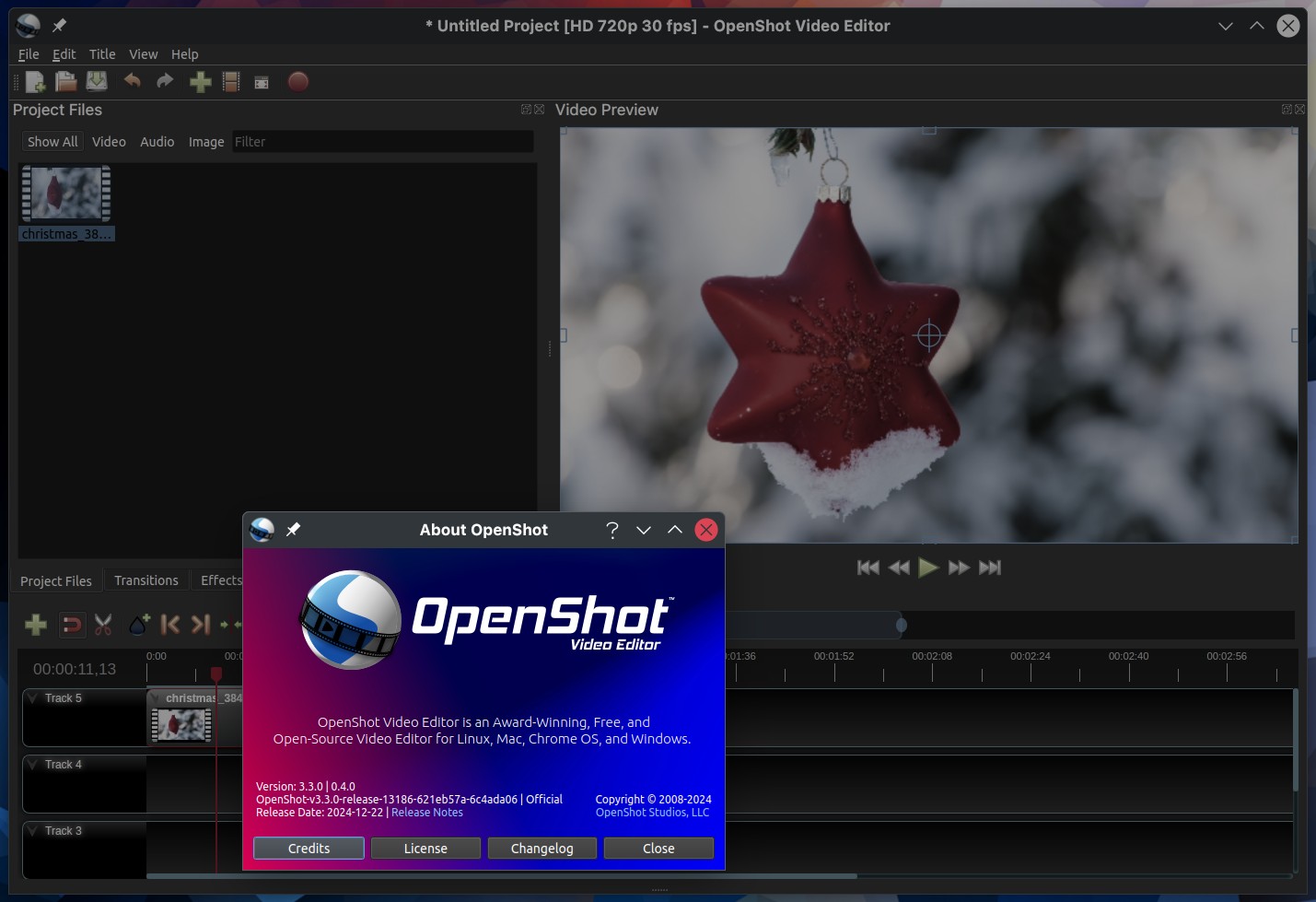Click the timeline zoom slider handle

(x=902, y=626)
